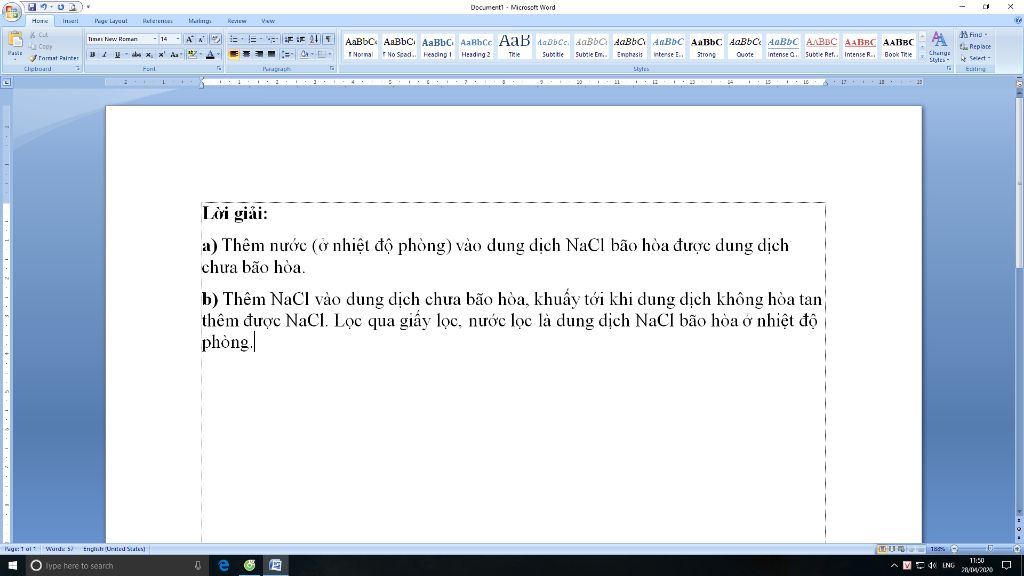The height and width of the screenshot is (576, 1024).
Task: Open the Select dropdown in Editing
Action: (976, 58)
